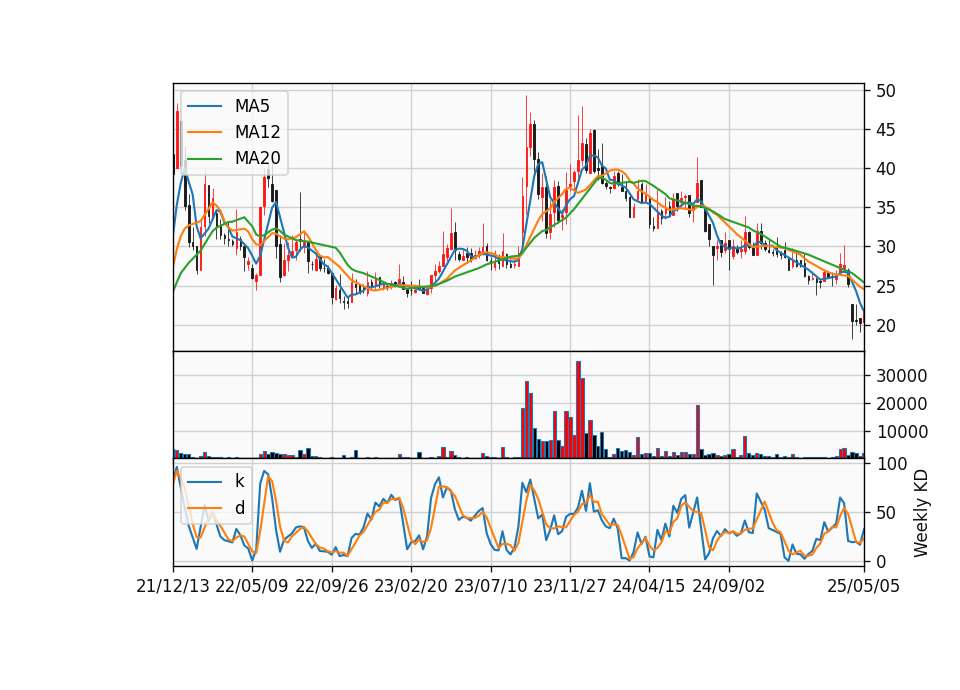Viewport: 960px width, 690px height.
Task: Click the volume axis label 20000
Action: 901,405
